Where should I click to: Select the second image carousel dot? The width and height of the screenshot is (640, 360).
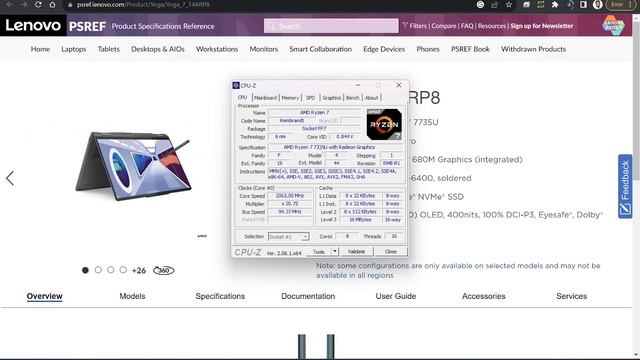pyautogui.click(x=98, y=270)
